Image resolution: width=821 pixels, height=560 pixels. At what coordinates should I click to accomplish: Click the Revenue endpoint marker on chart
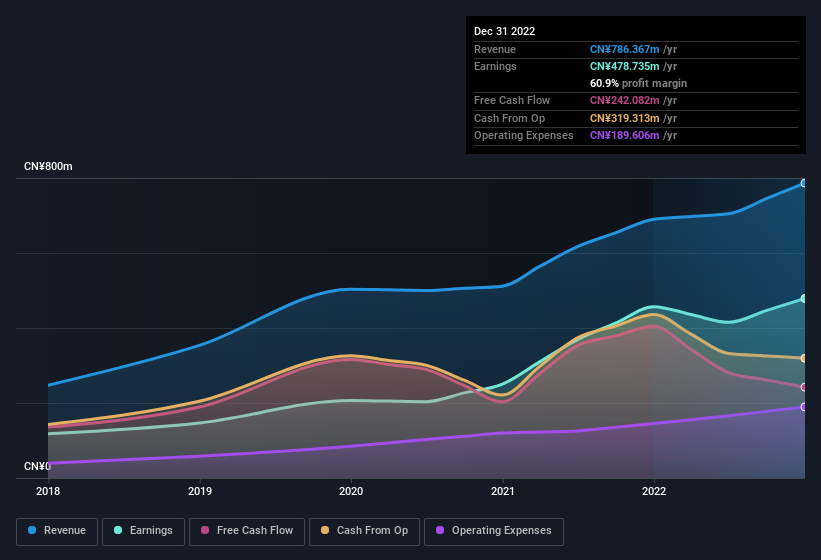coord(804,183)
